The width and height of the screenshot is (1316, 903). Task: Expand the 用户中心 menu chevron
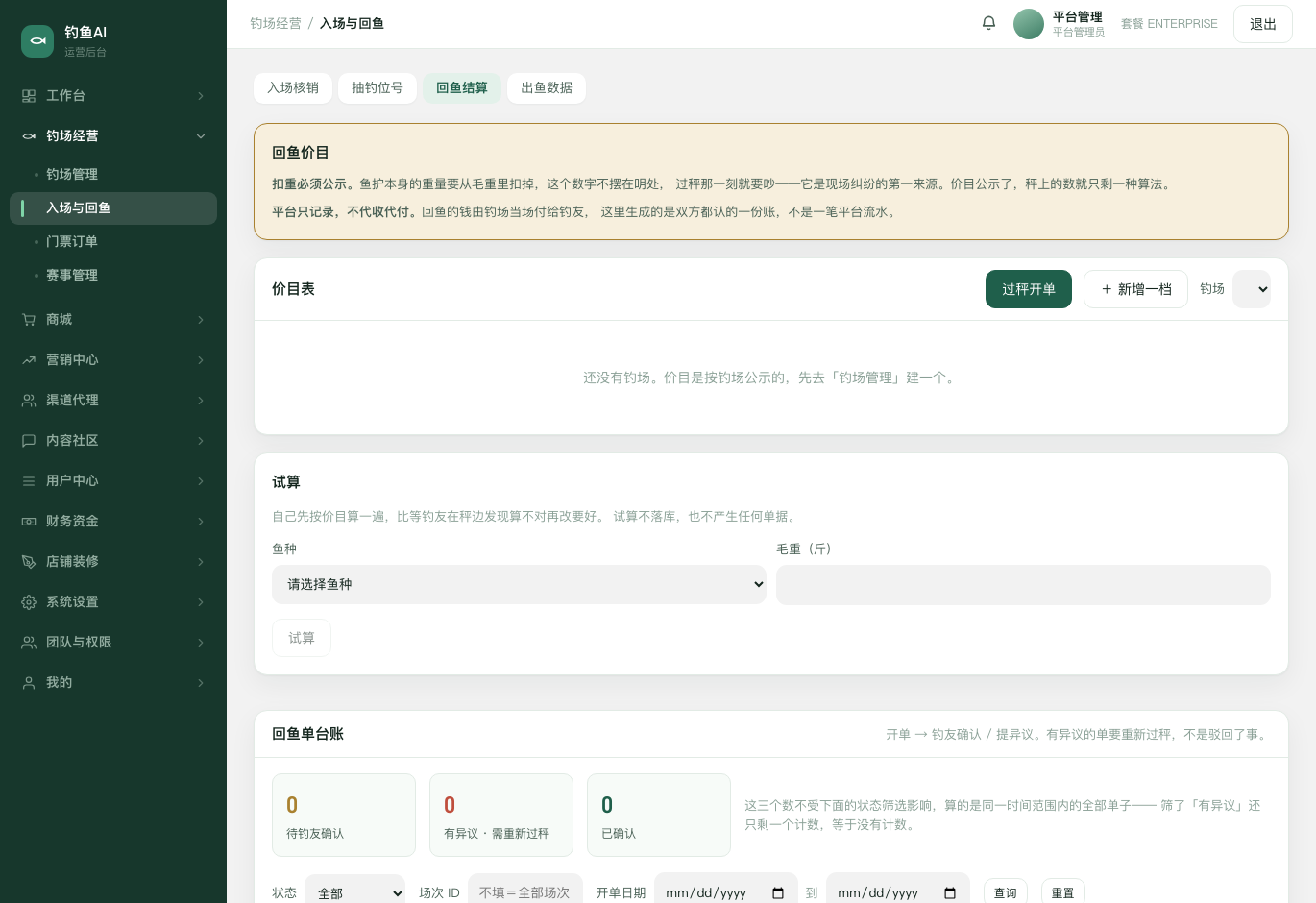(x=201, y=481)
